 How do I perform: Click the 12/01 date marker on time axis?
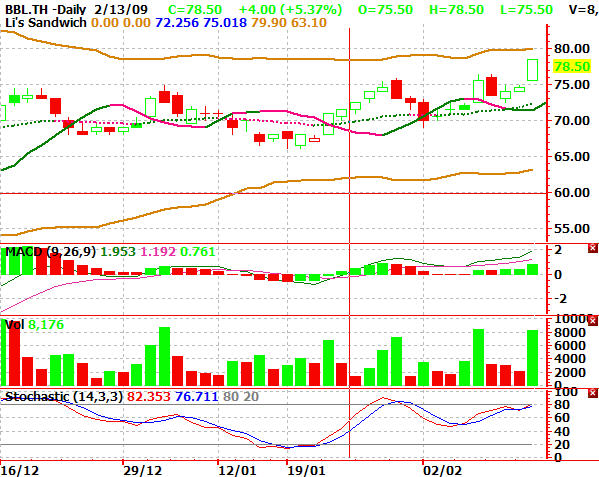click(237, 471)
